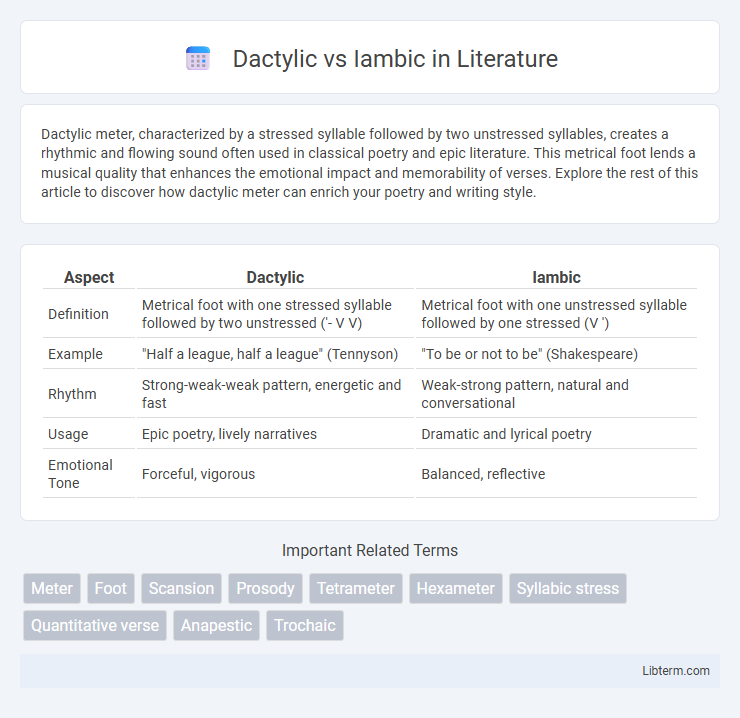Click the Syllabic stress tag
740x718 pixels.
pyautogui.click(x=568, y=588)
